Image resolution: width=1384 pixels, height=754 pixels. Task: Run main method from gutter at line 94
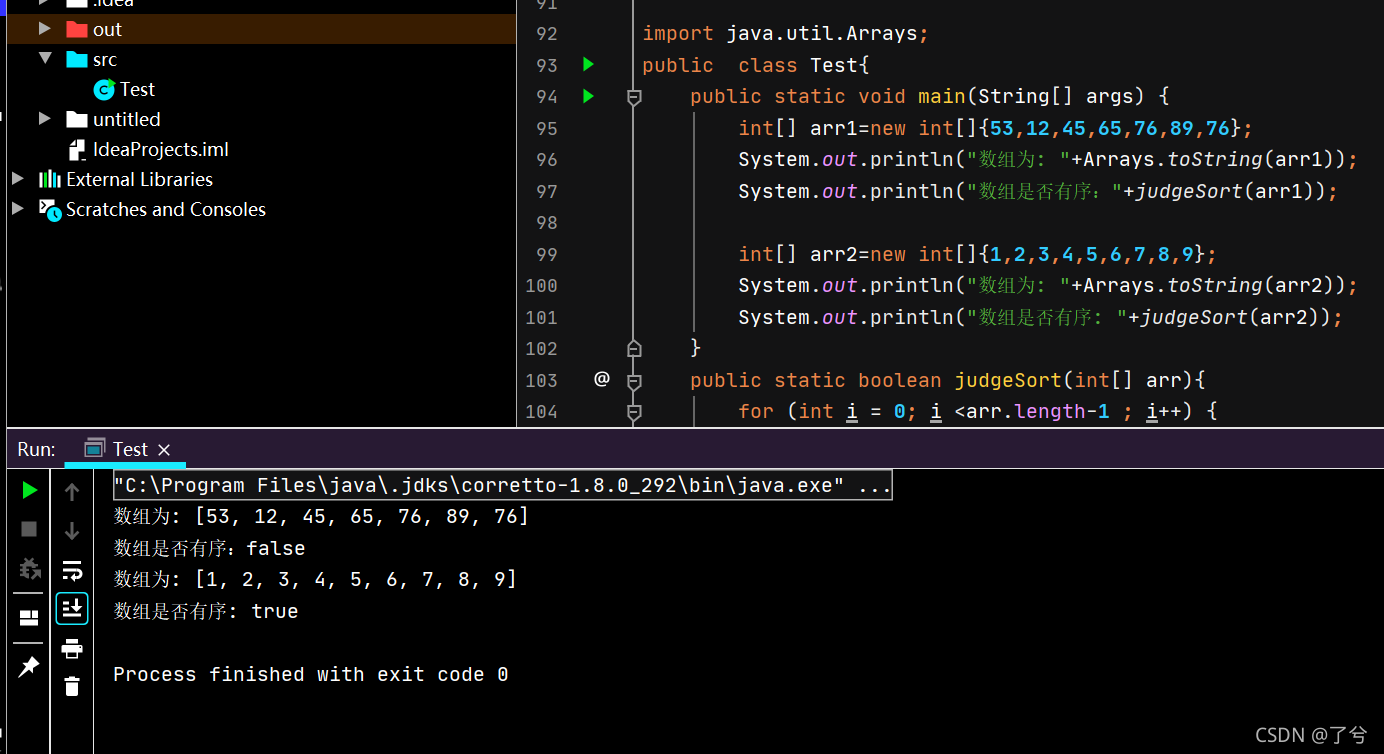588,96
